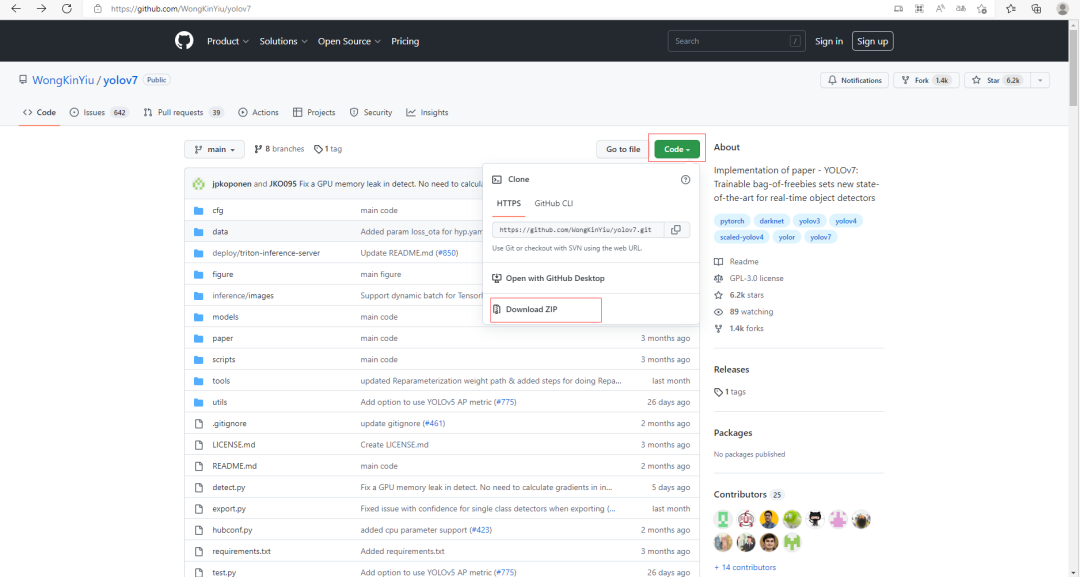
Task: Open the Pricing link
Action: tap(405, 41)
